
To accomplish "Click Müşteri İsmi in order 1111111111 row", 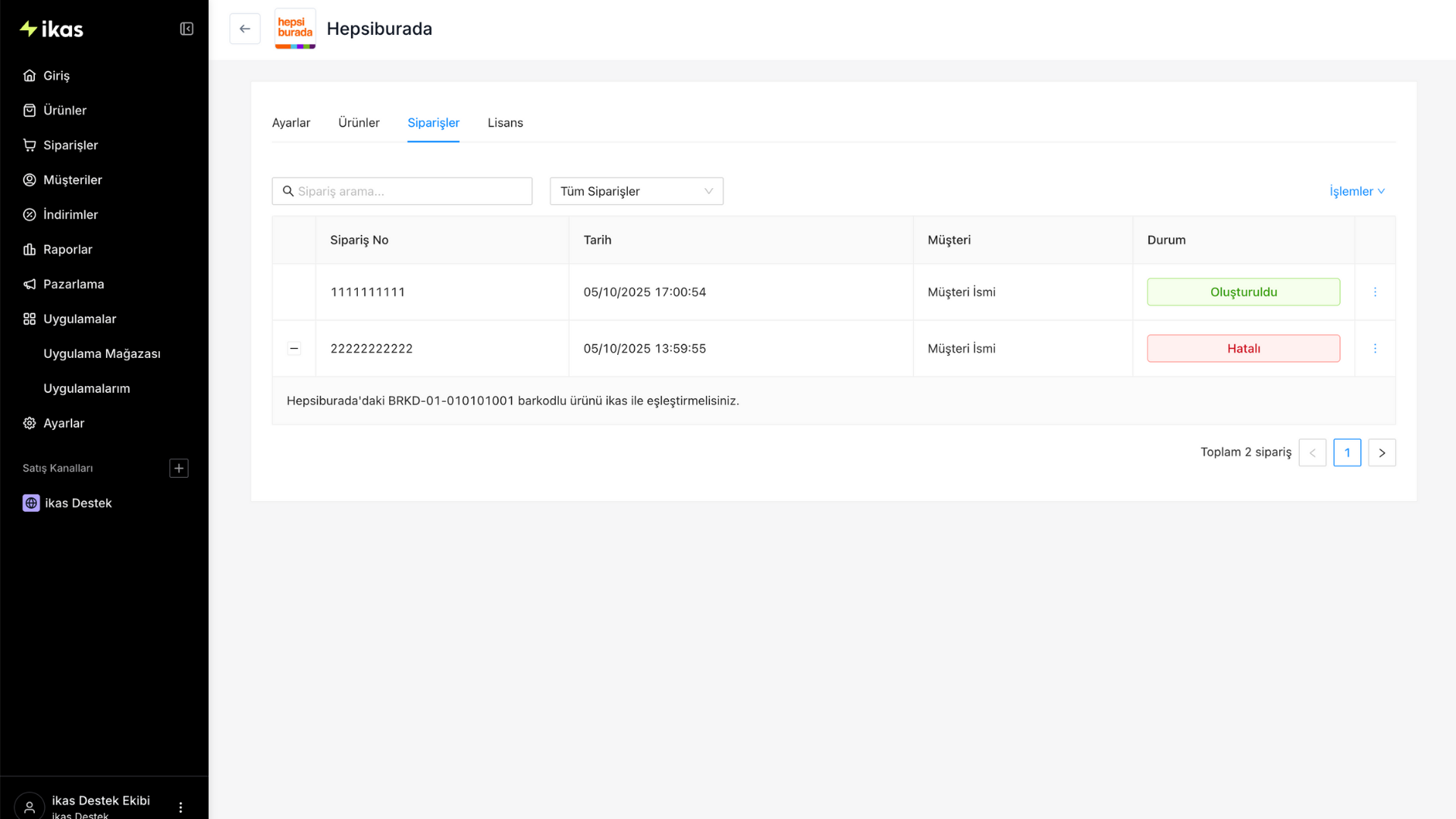I will pyautogui.click(x=962, y=292).
